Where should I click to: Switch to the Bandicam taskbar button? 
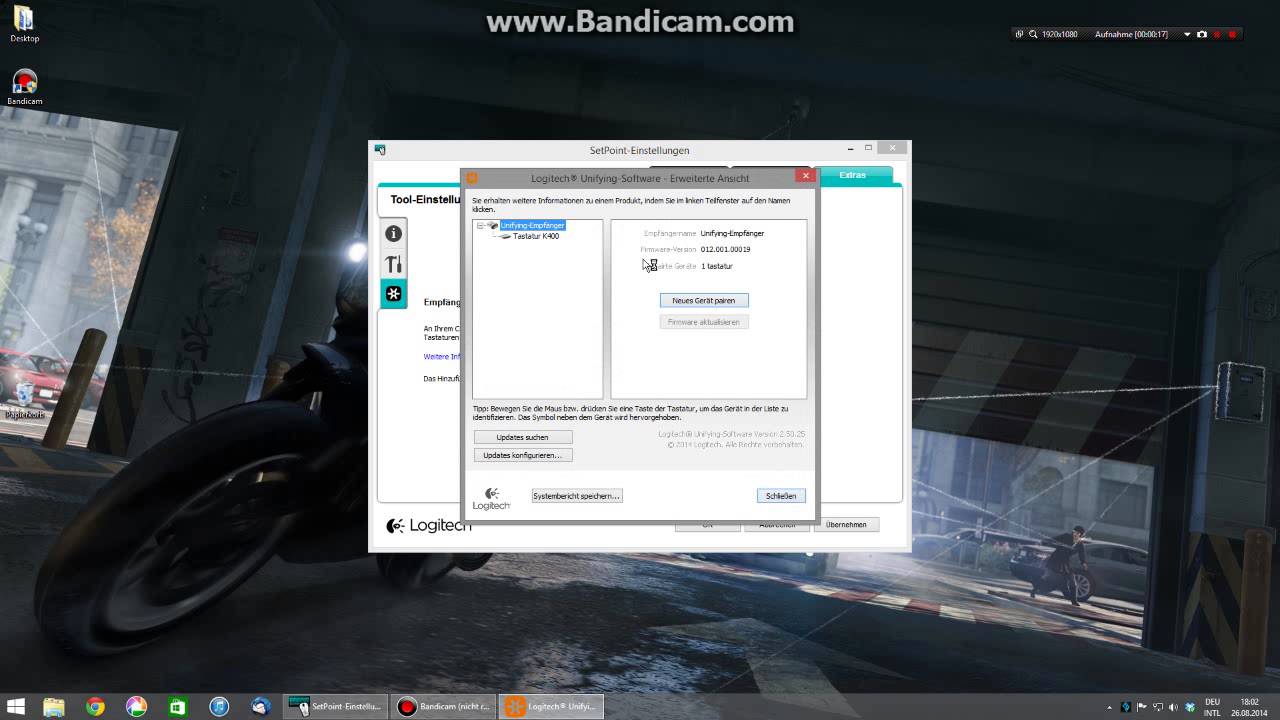click(443, 707)
